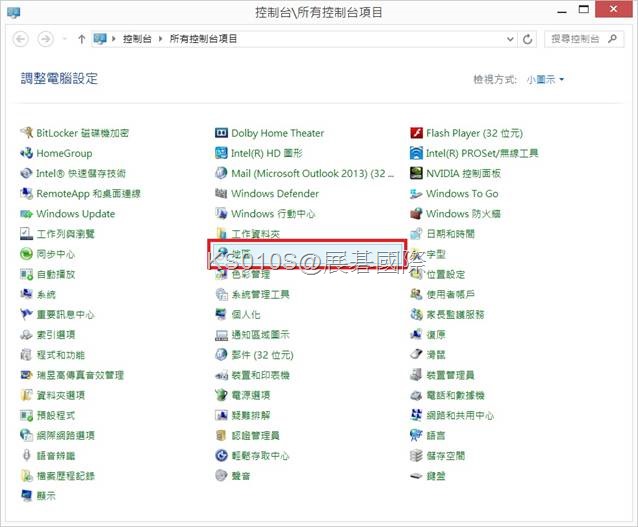Viewport: 638px width, 527px height.
Task: Open 同步中心 sync center icon
Action: point(27,254)
